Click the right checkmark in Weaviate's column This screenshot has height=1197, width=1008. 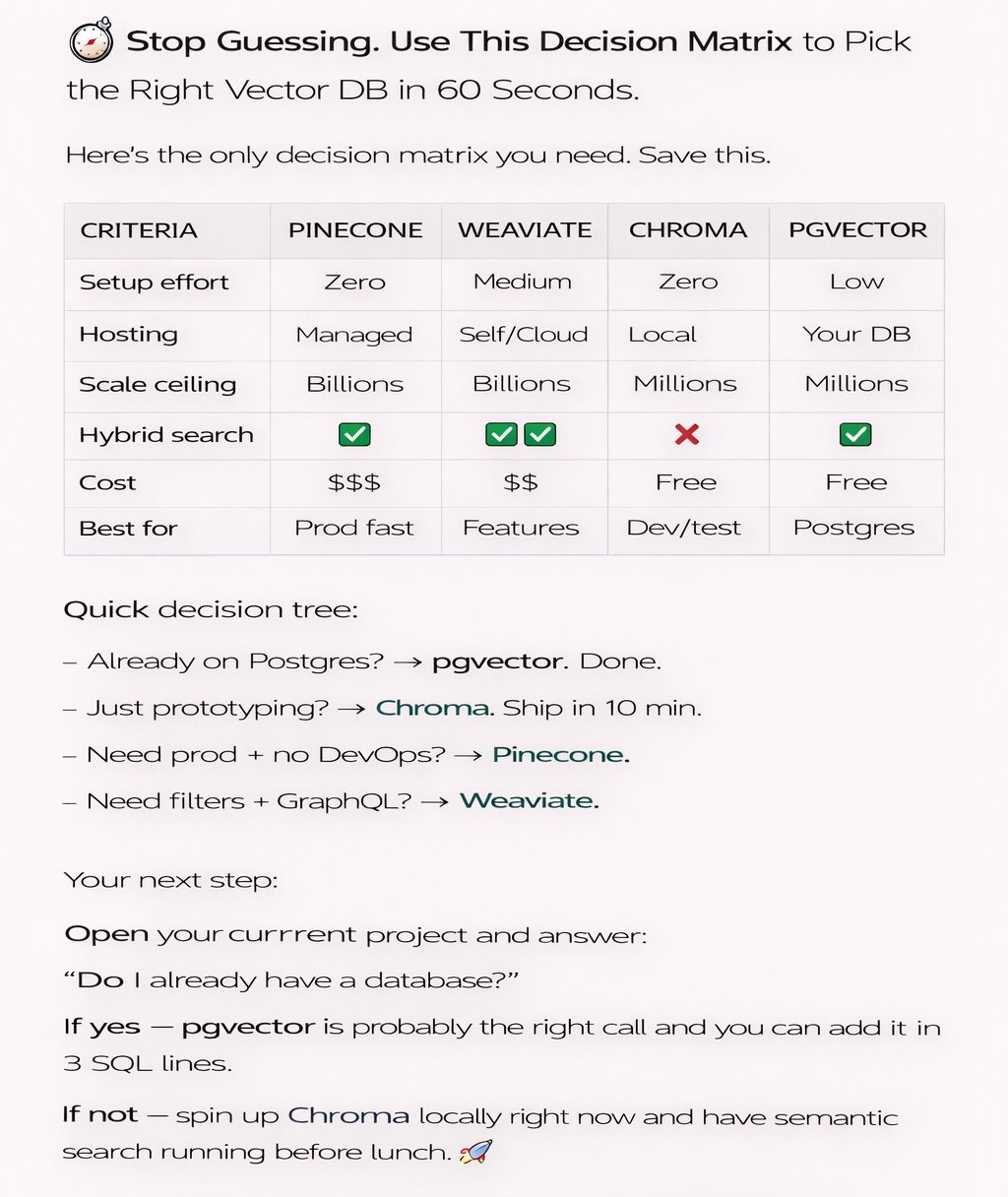click(x=540, y=434)
